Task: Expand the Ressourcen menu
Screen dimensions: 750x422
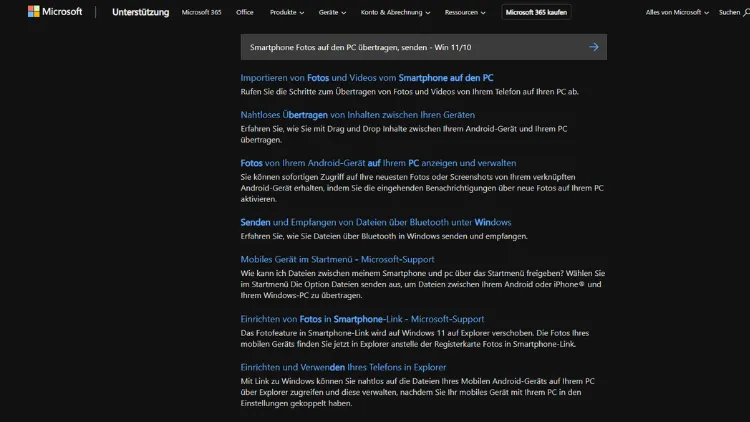Action: tap(467, 13)
